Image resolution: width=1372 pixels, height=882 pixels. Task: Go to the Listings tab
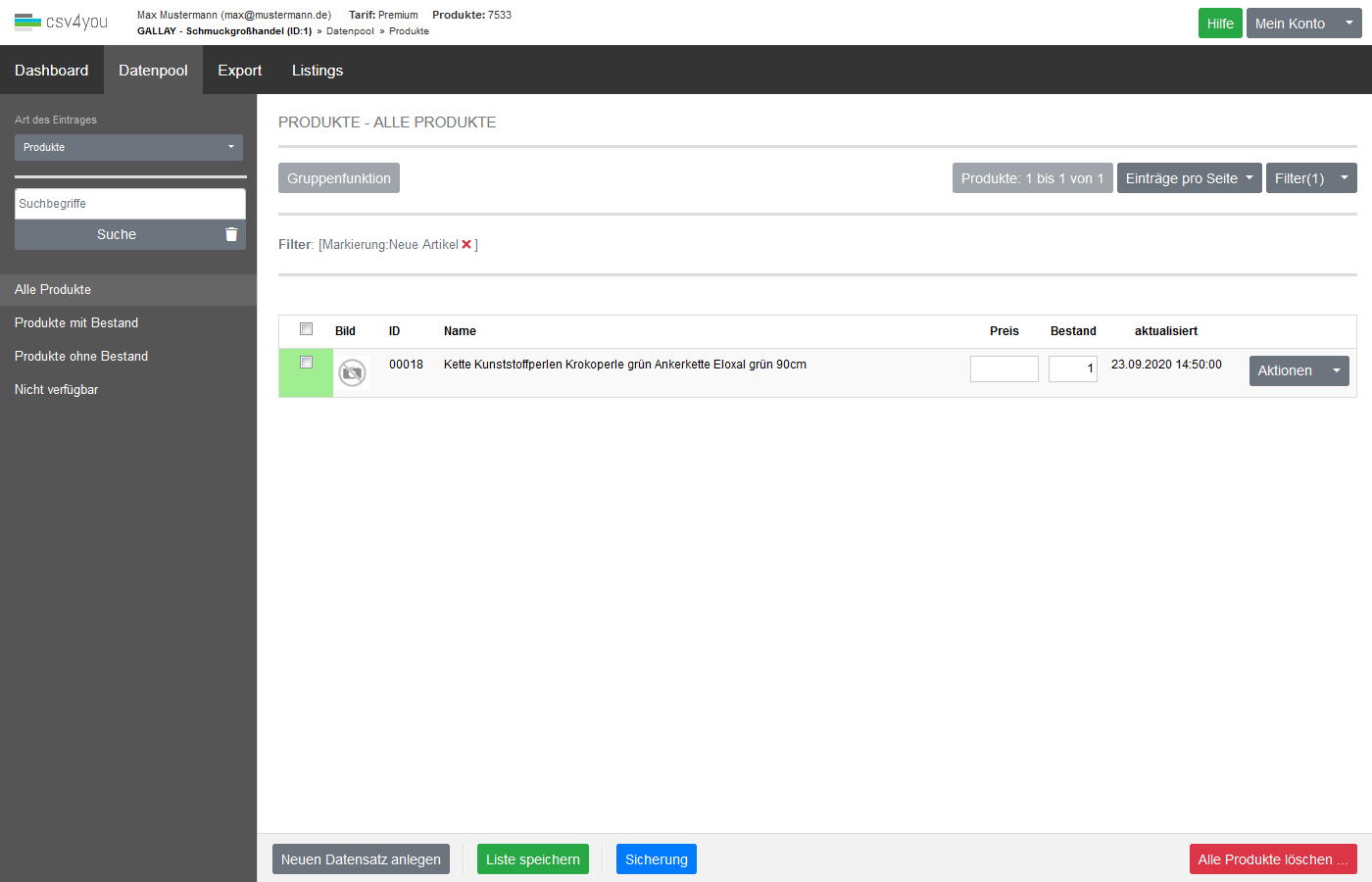point(318,71)
